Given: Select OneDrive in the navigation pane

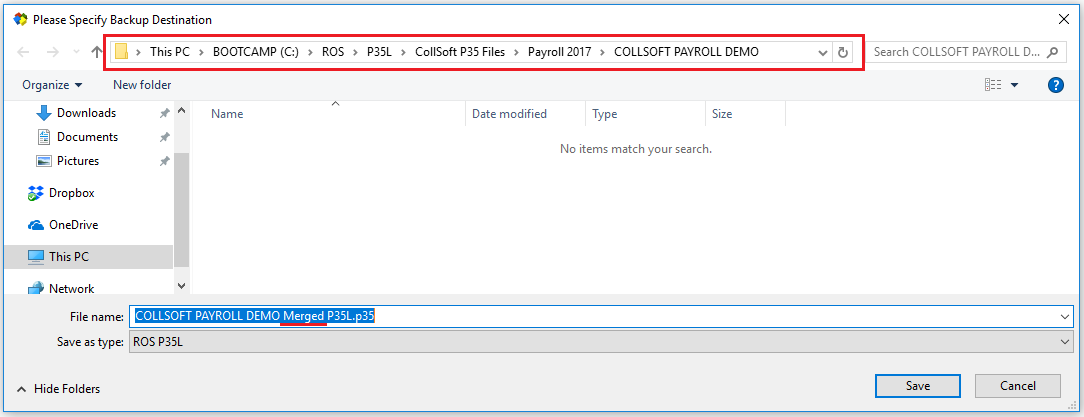Looking at the screenshot, I should pos(73,225).
